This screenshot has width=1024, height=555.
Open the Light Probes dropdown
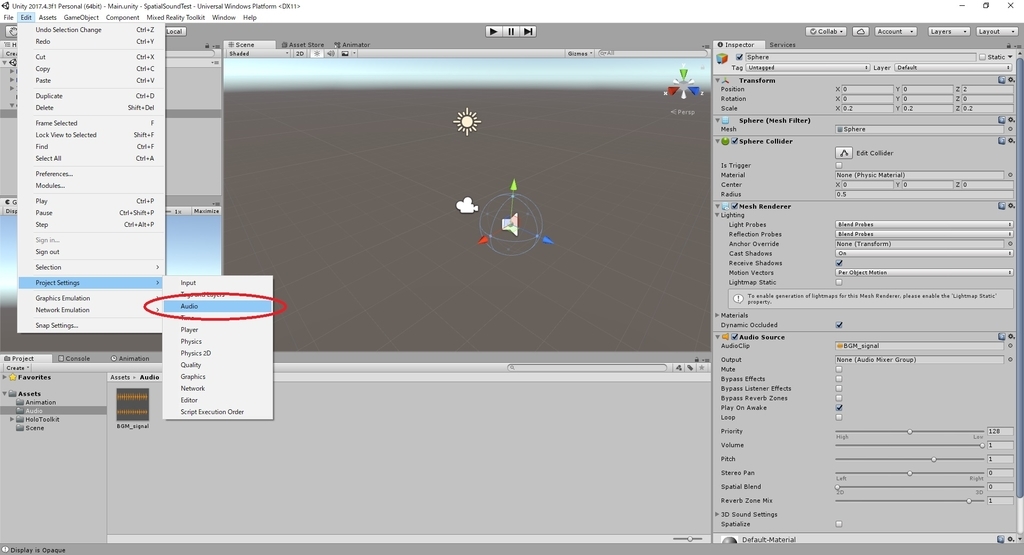click(924, 225)
